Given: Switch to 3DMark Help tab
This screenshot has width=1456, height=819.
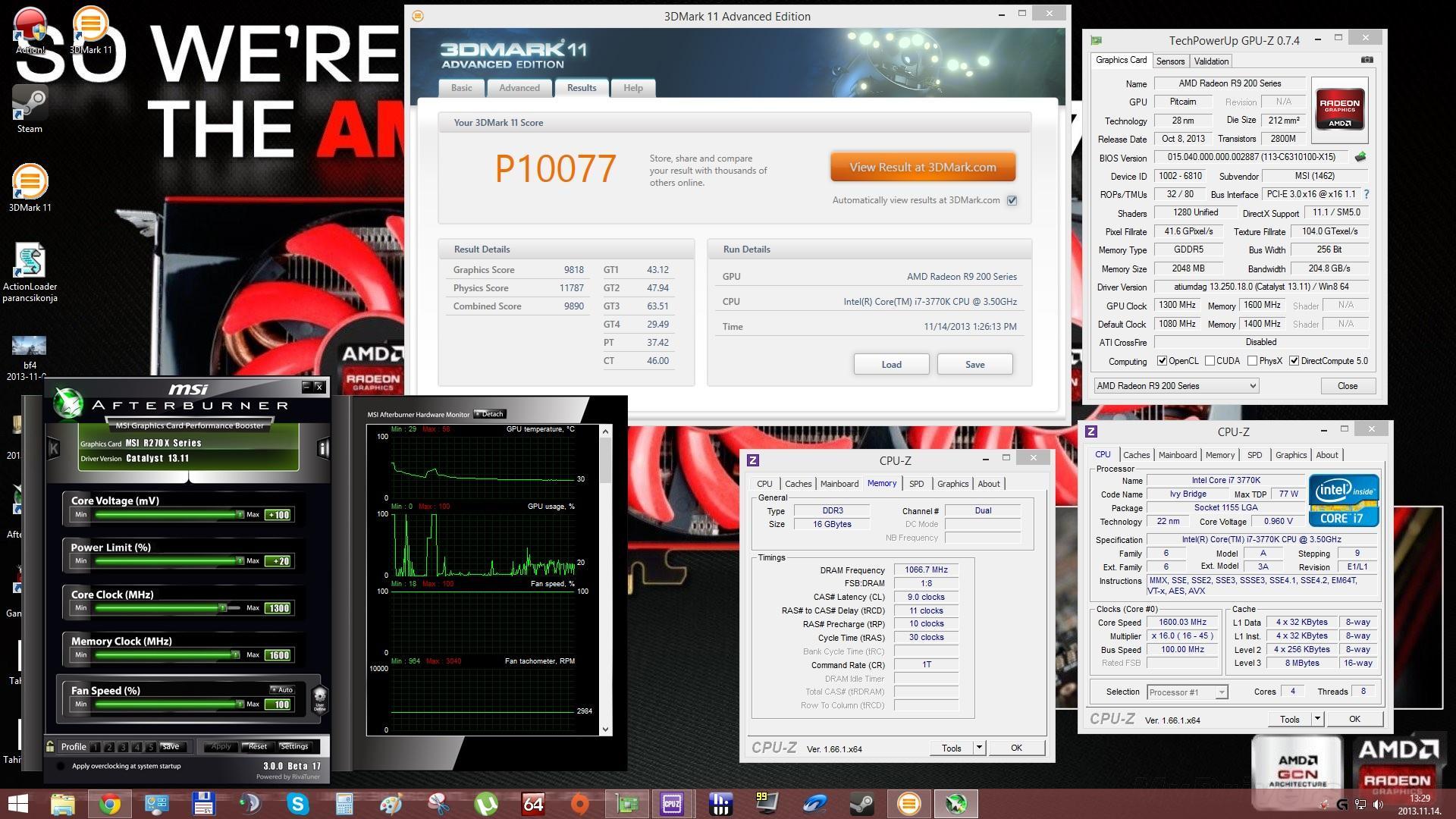Looking at the screenshot, I should coord(633,88).
